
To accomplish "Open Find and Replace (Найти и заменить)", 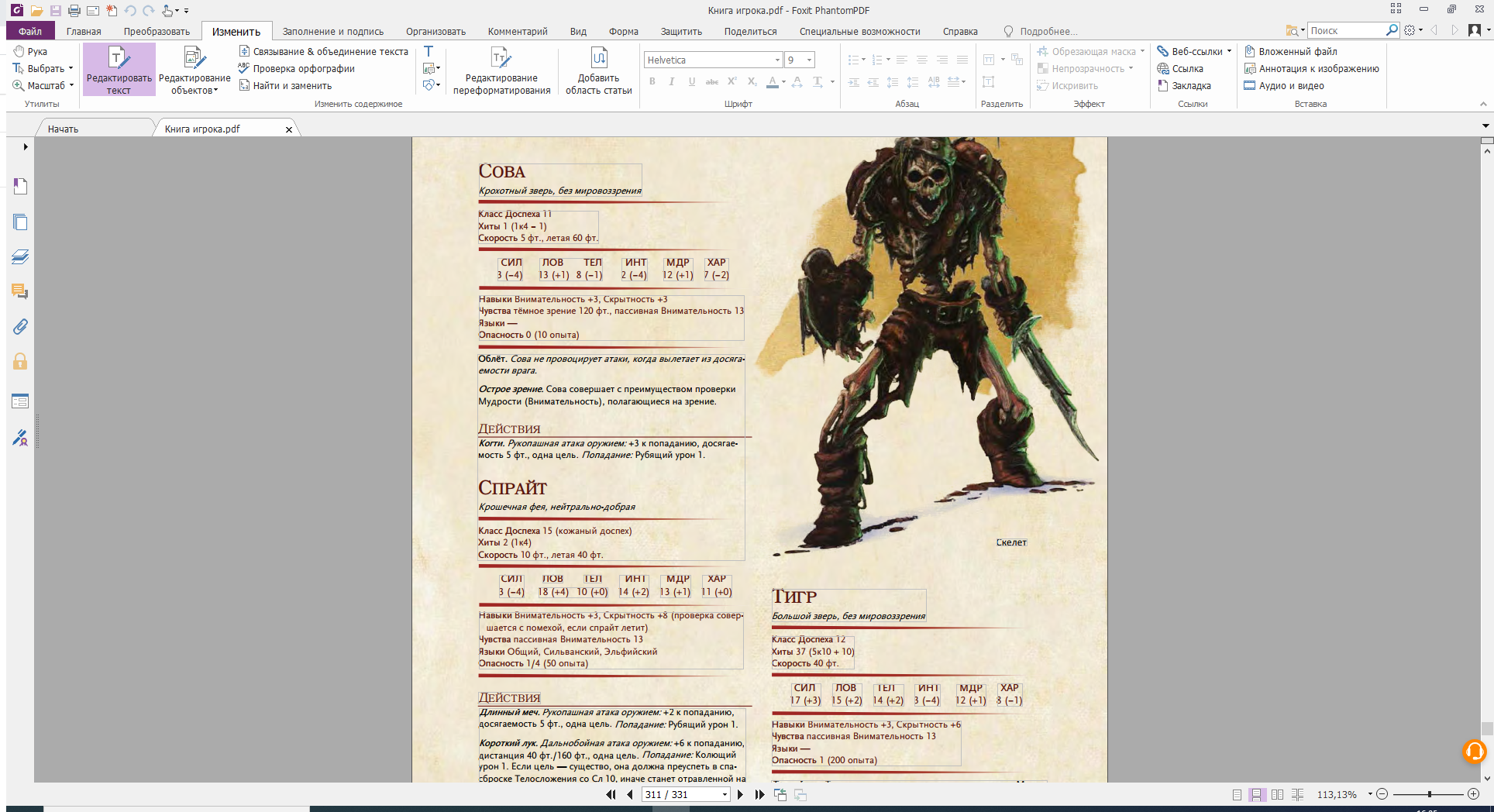I will 284,86.
